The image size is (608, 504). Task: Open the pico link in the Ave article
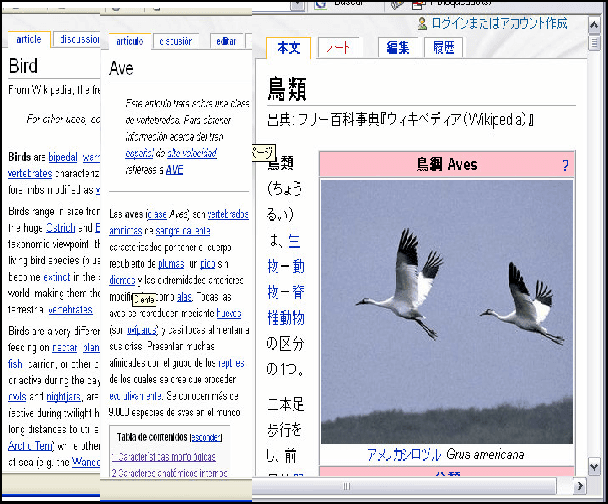coord(207,264)
